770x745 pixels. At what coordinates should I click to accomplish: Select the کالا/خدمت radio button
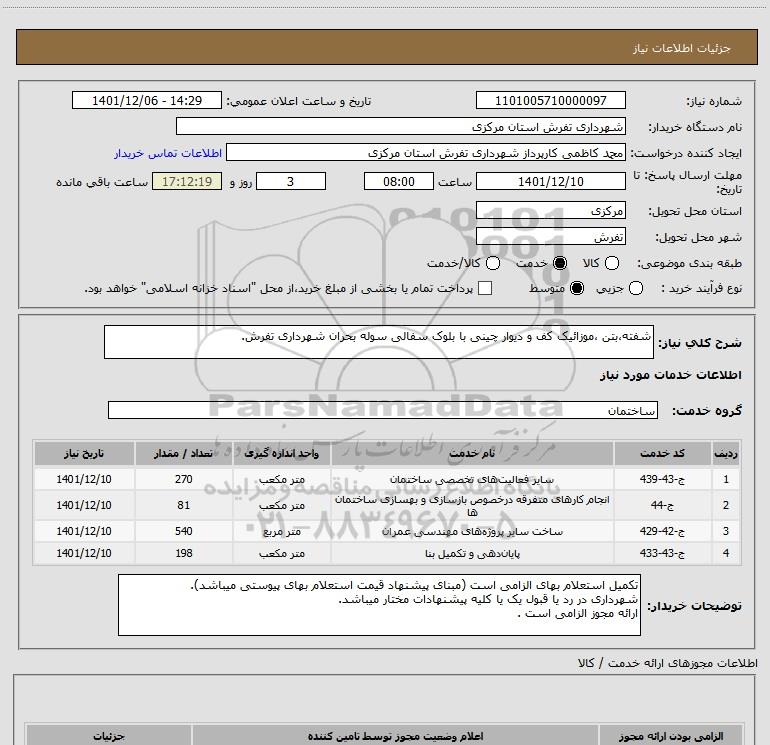[493, 263]
